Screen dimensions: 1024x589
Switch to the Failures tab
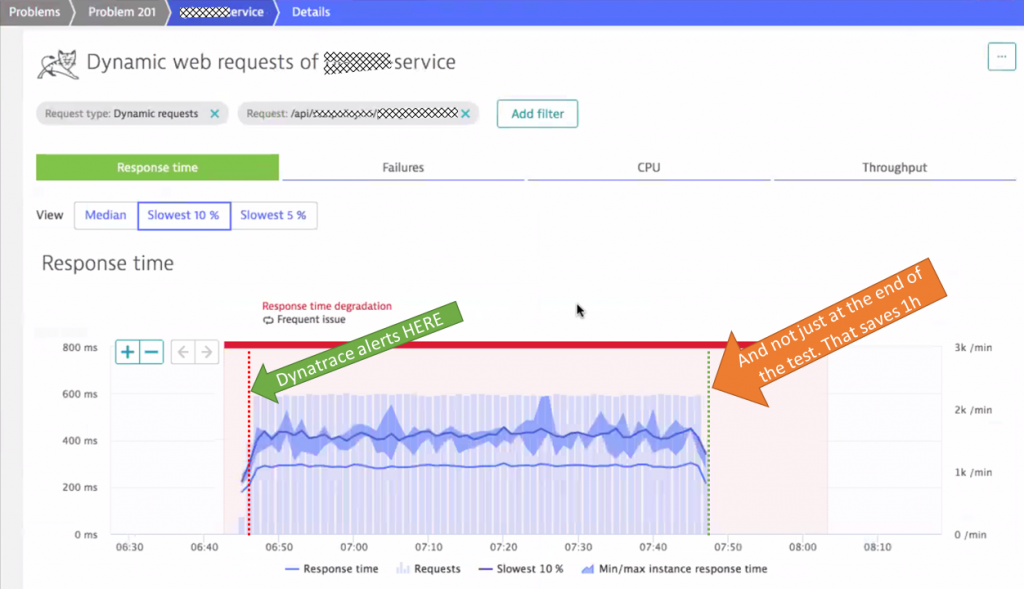click(403, 167)
